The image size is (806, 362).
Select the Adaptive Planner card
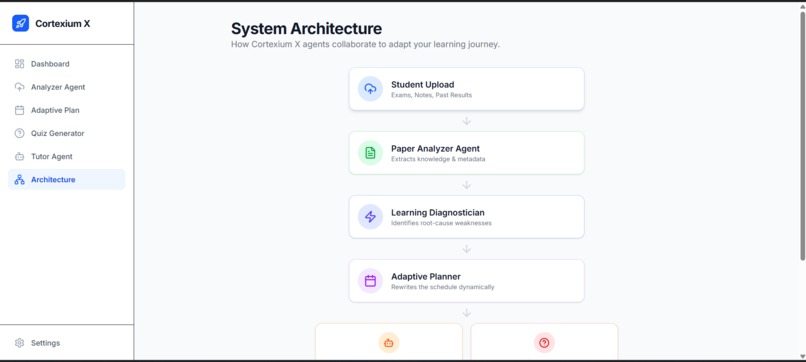[466, 281]
